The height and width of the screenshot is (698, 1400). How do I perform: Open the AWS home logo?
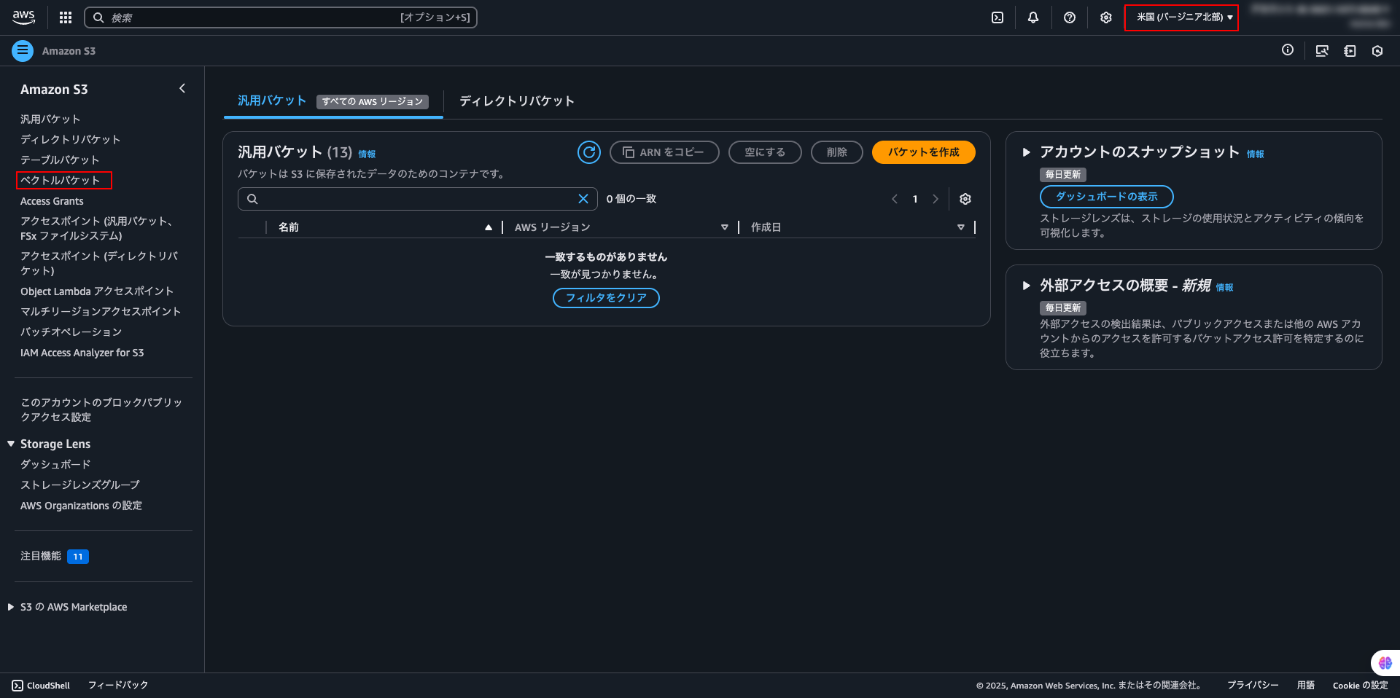(24, 17)
